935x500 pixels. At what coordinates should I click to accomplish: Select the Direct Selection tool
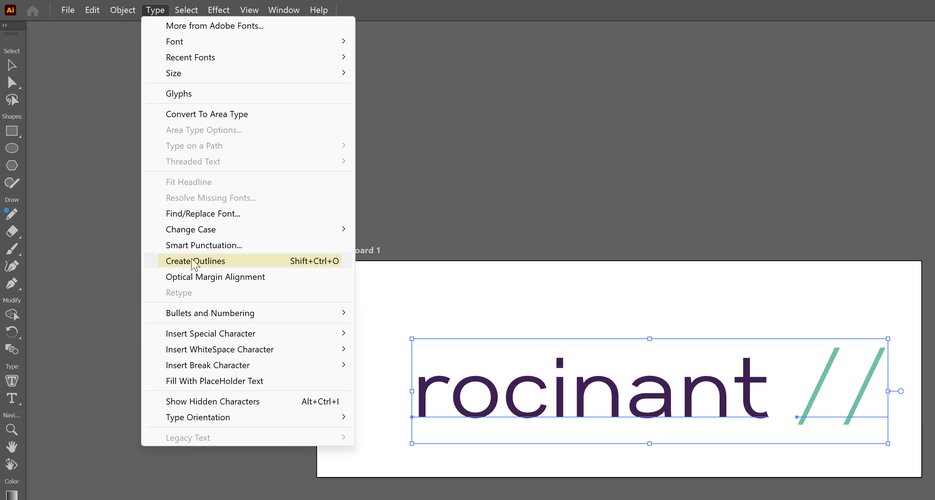click(11, 82)
